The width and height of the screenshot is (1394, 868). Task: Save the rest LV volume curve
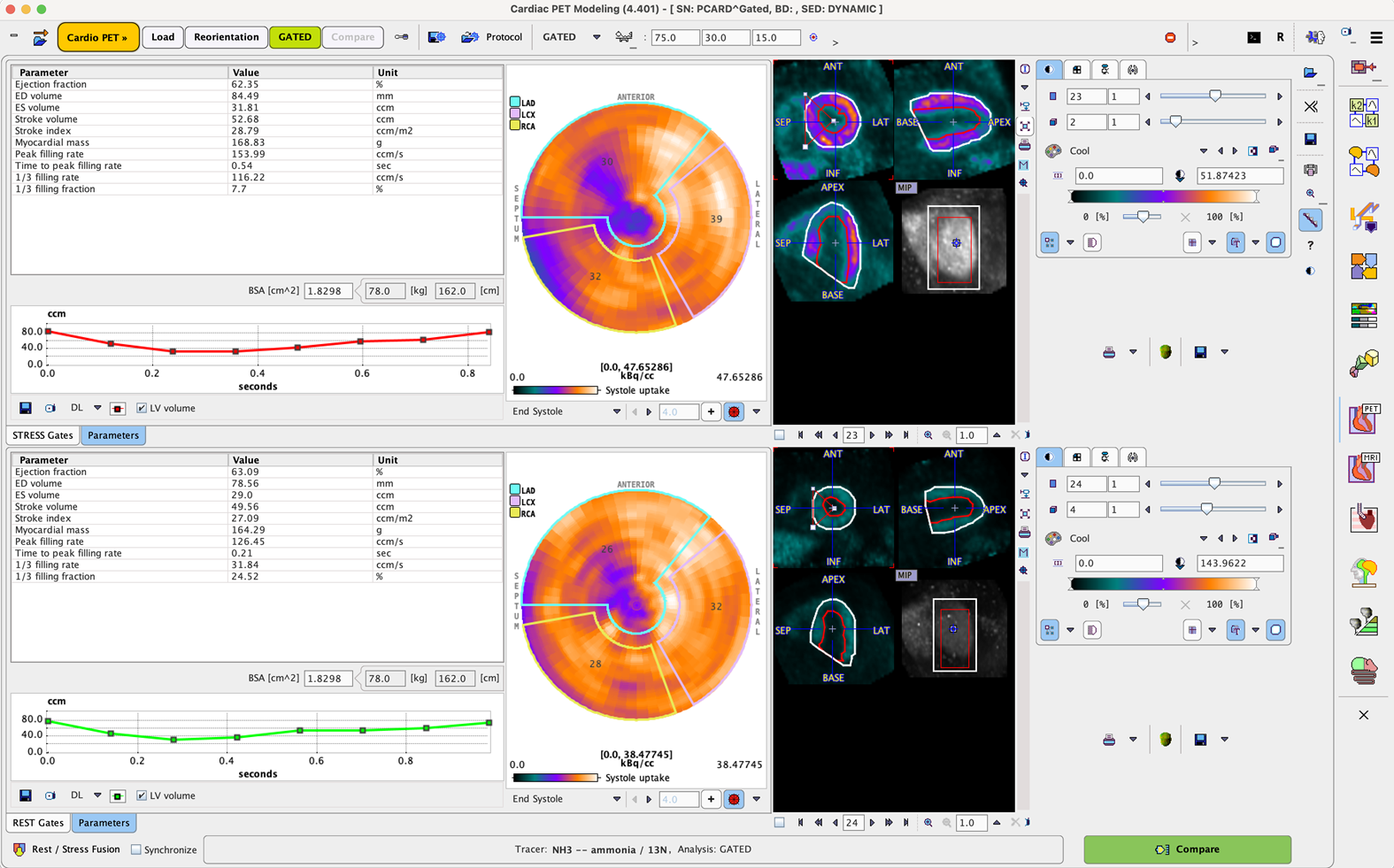(x=26, y=795)
